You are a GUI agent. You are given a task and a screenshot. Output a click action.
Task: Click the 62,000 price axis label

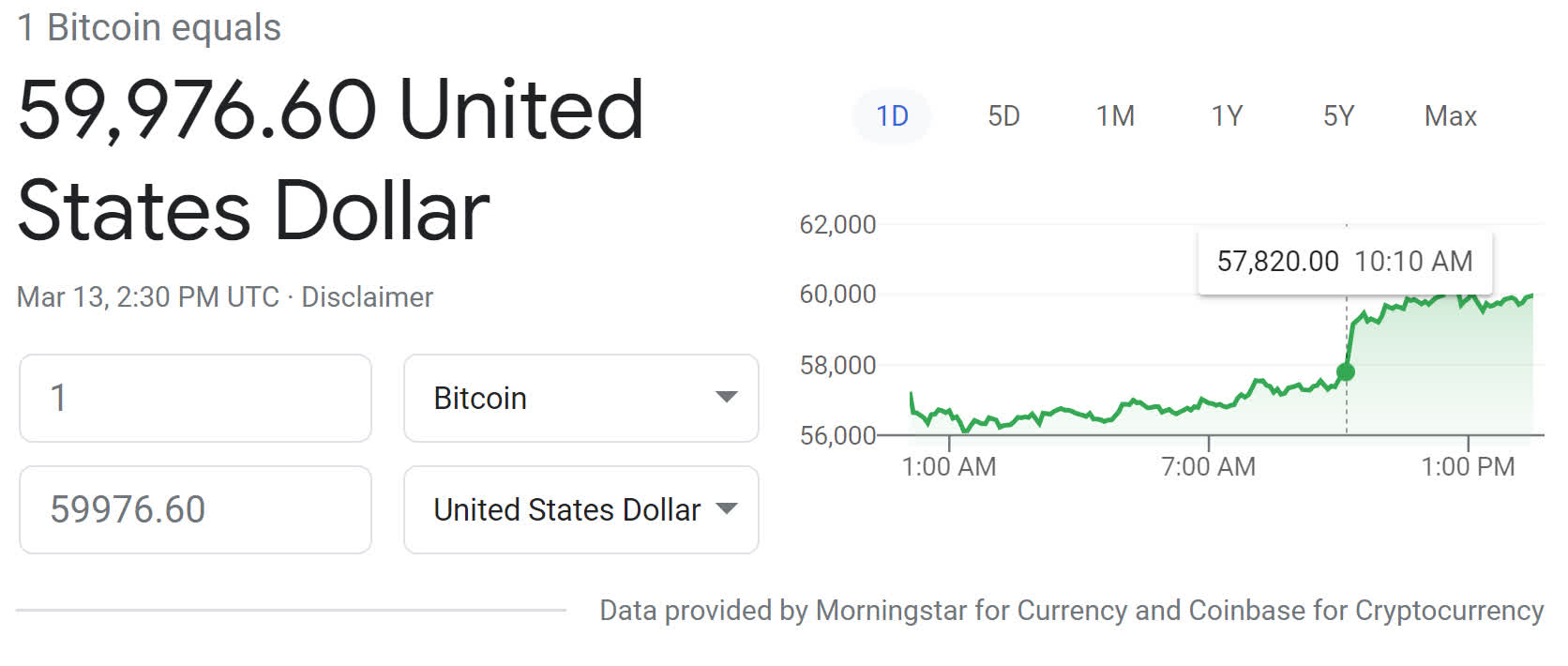point(837,225)
